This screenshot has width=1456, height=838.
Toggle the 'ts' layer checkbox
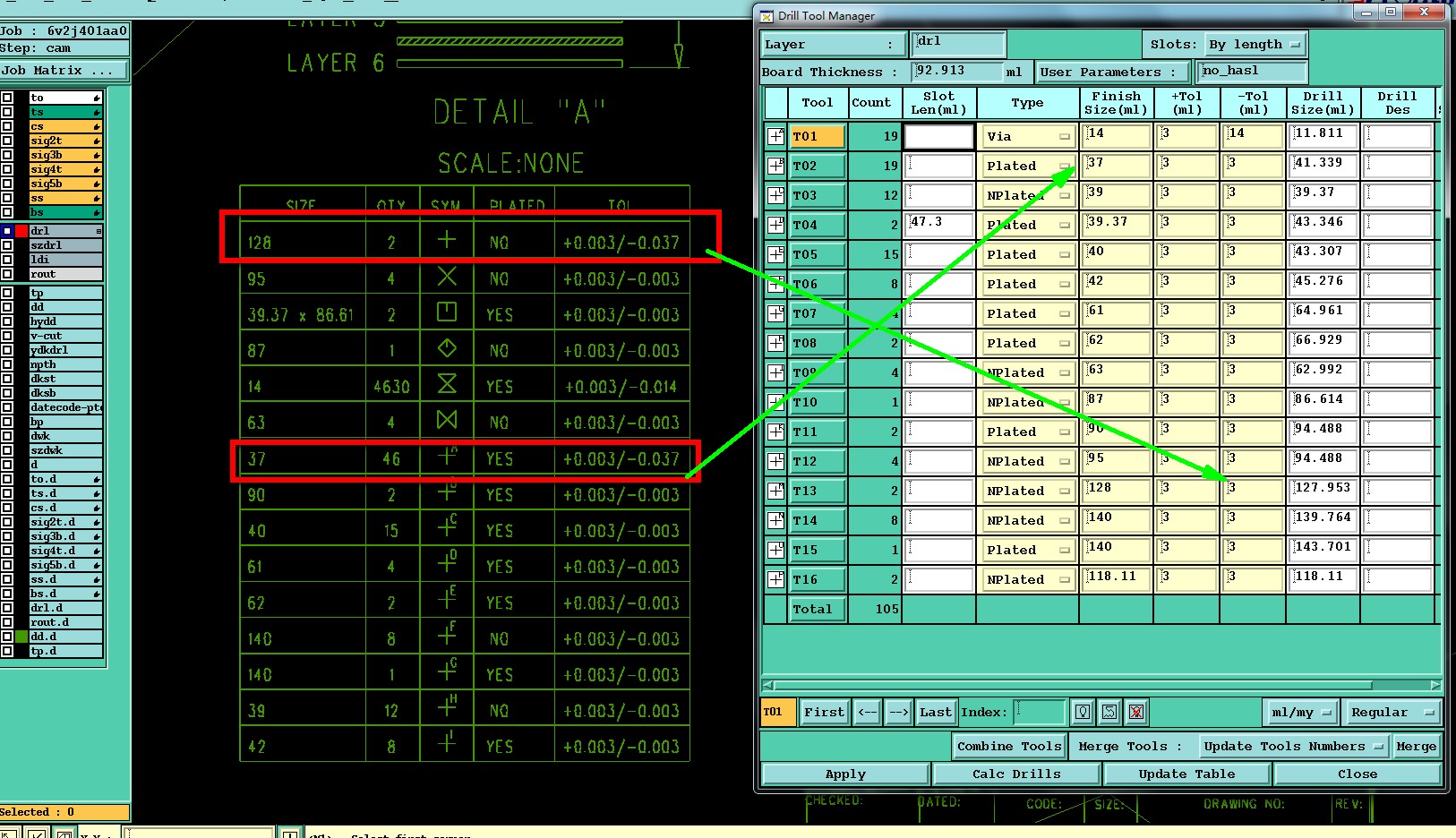coord(7,113)
